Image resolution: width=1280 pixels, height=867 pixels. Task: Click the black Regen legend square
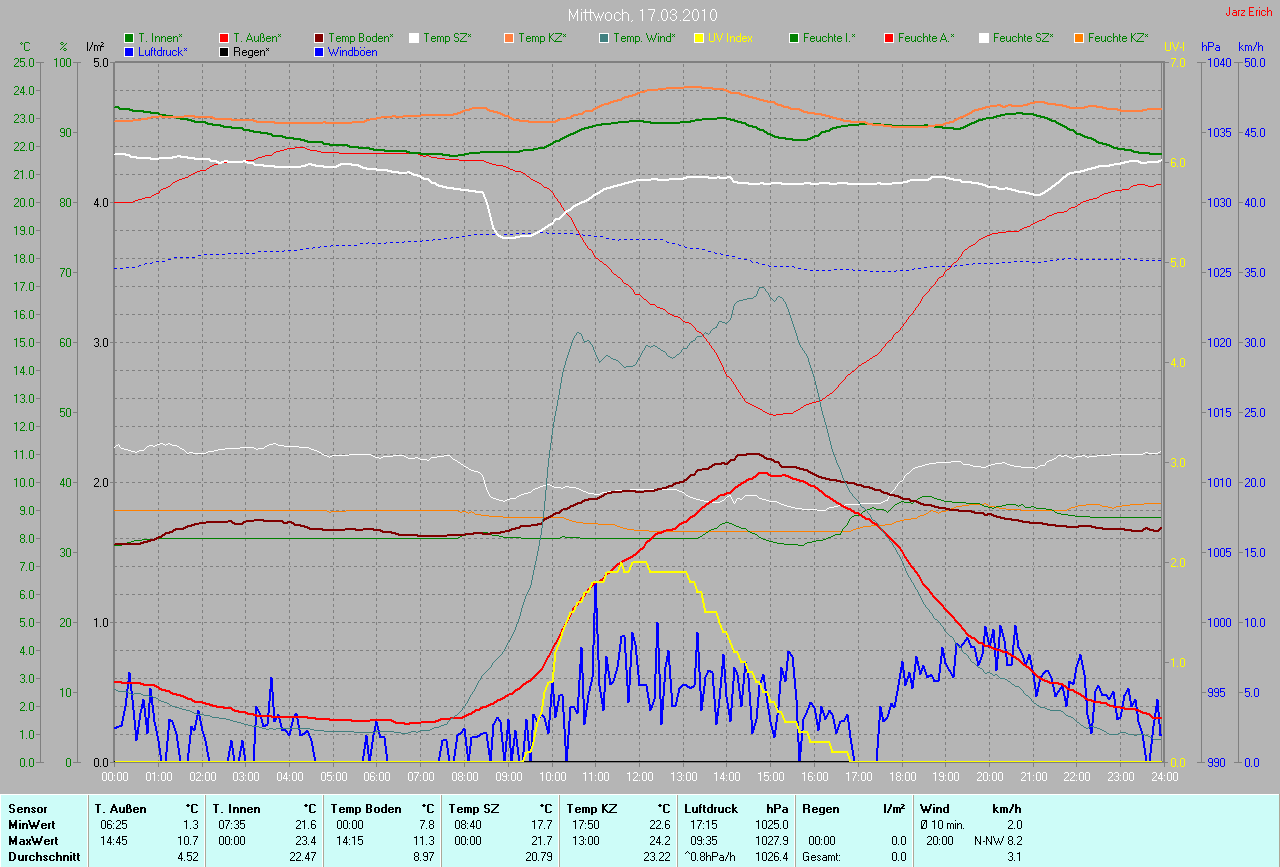pyautogui.click(x=224, y=52)
